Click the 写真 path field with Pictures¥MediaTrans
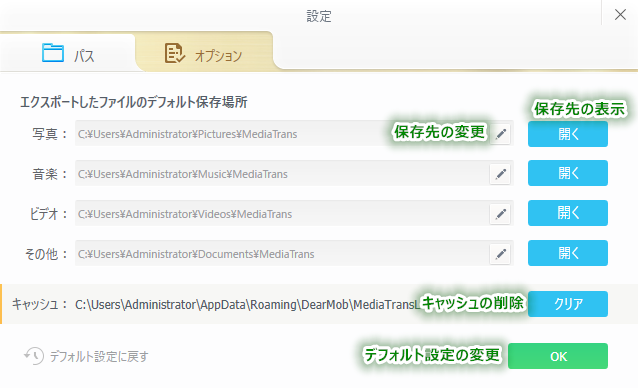Image resolution: width=638 pixels, height=388 pixels. [x=294, y=133]
